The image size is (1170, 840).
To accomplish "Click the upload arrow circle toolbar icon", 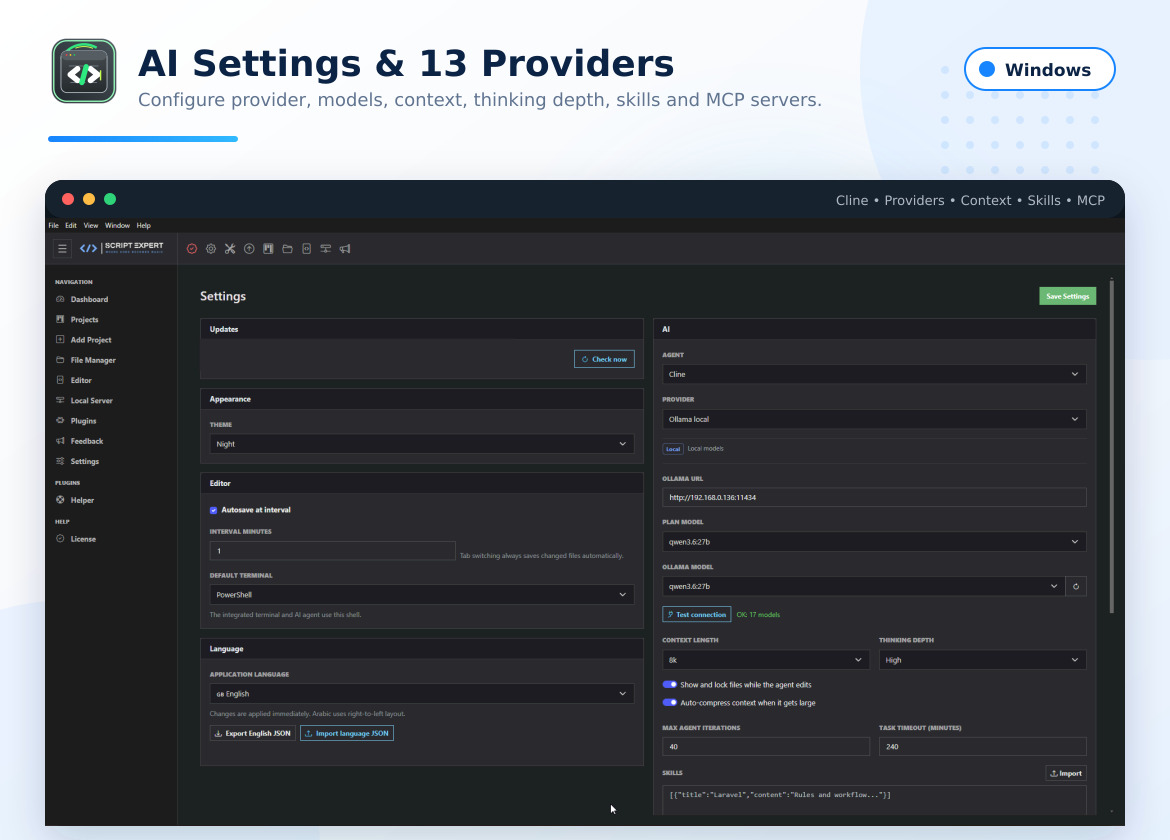I will pyautogui.click(x=249, y=249).
